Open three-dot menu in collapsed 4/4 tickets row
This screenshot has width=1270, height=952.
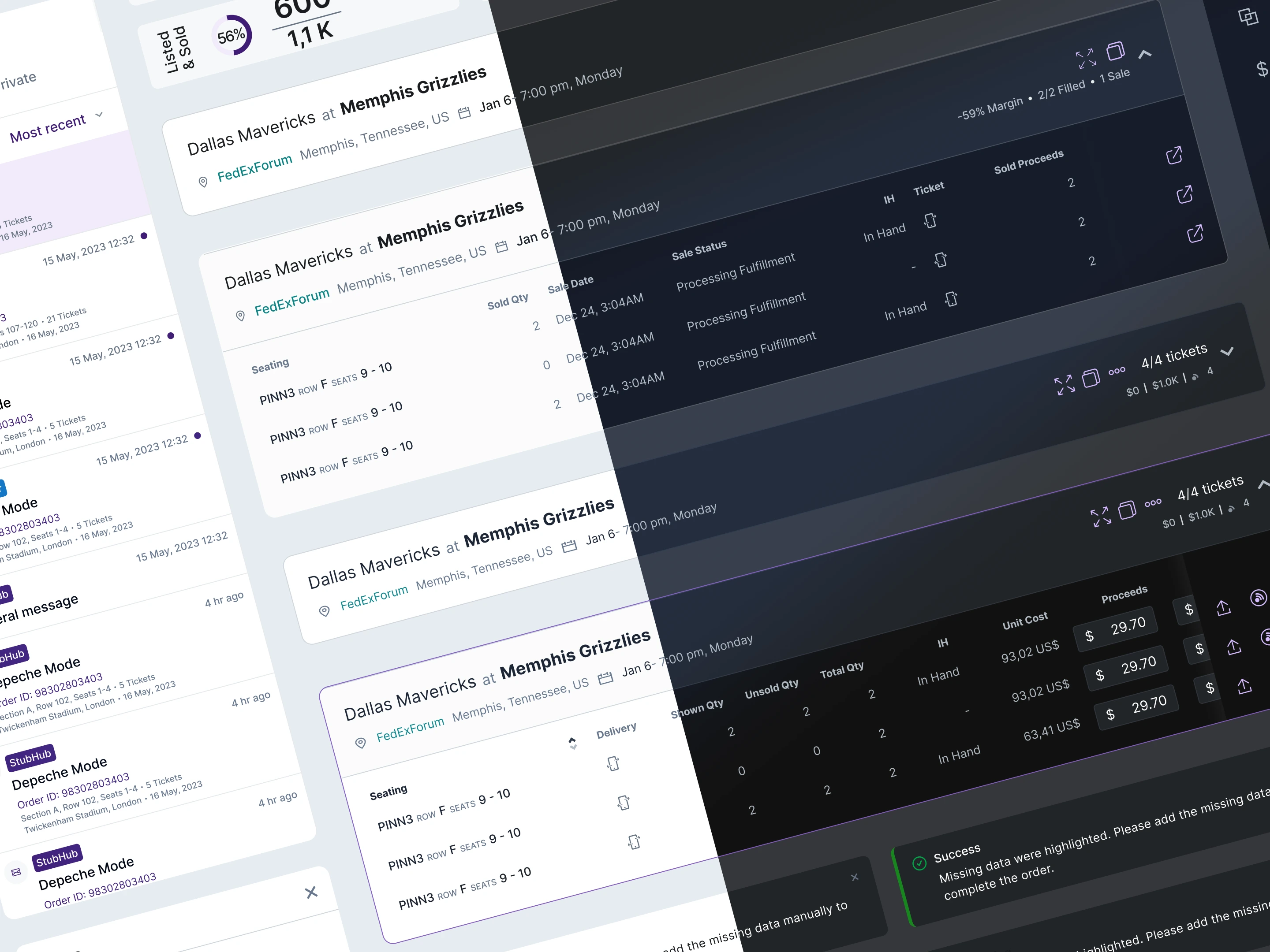coord(1117,371)
